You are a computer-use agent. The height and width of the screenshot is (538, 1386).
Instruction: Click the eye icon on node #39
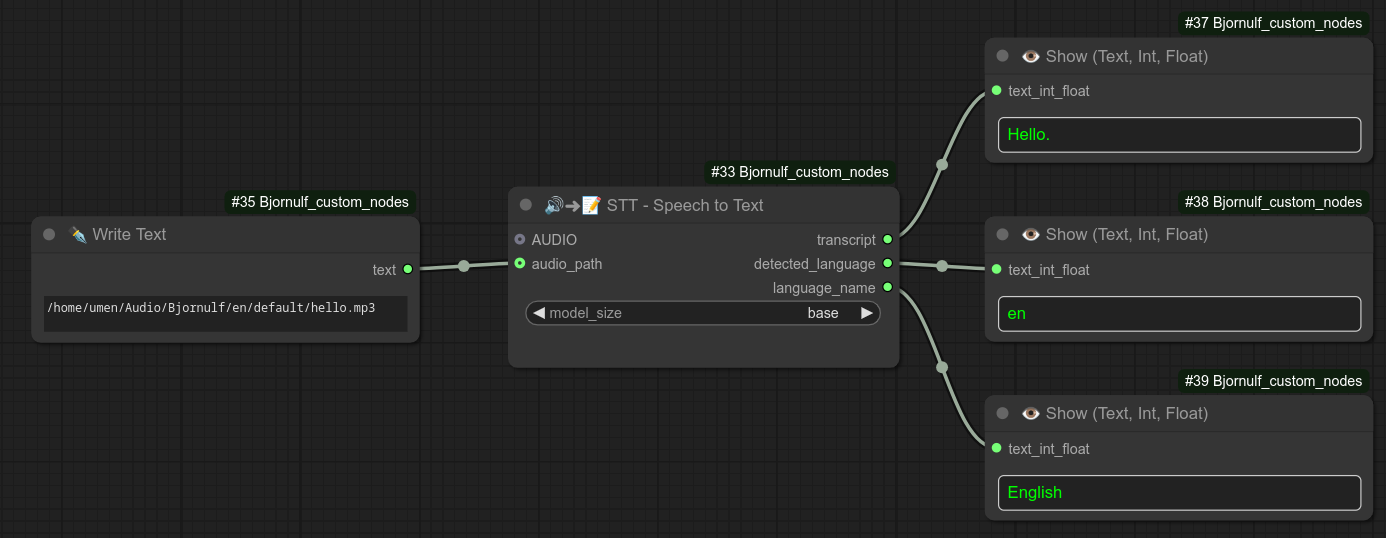click(1031, 413)
